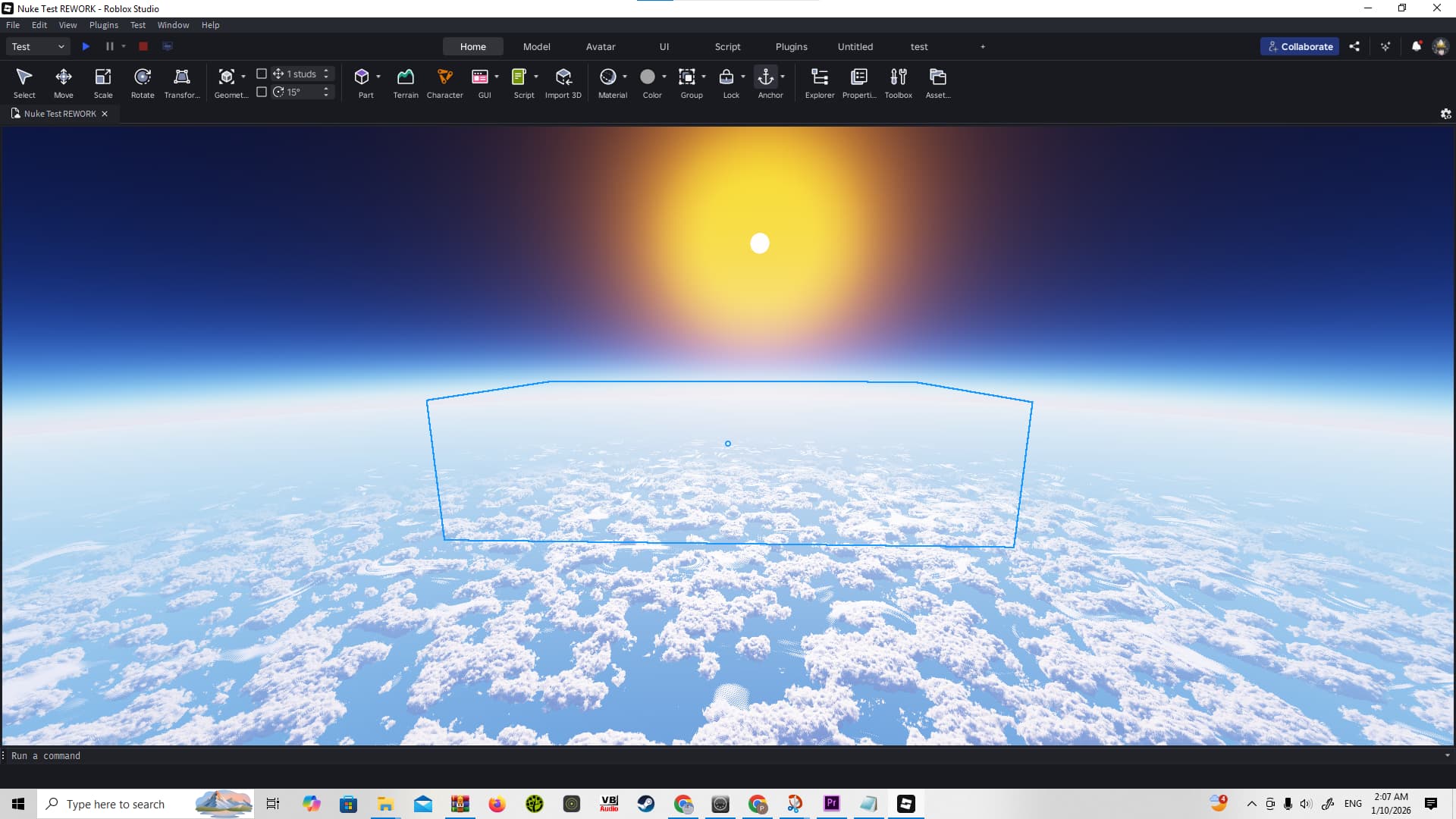Choose the Rotate tool
The width and height of the screenshot is (1456, 819).
pyautogui.click(x=143, y=83)
